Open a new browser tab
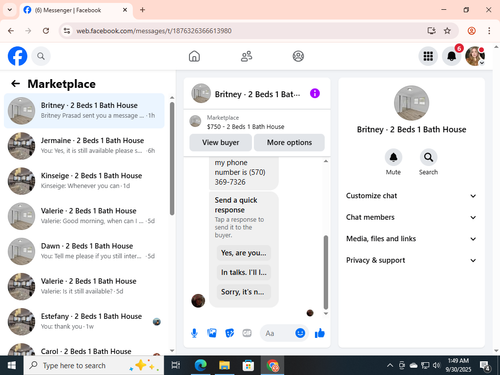The width and height of the screenshot is (500, 375). [x=142, y=10]
